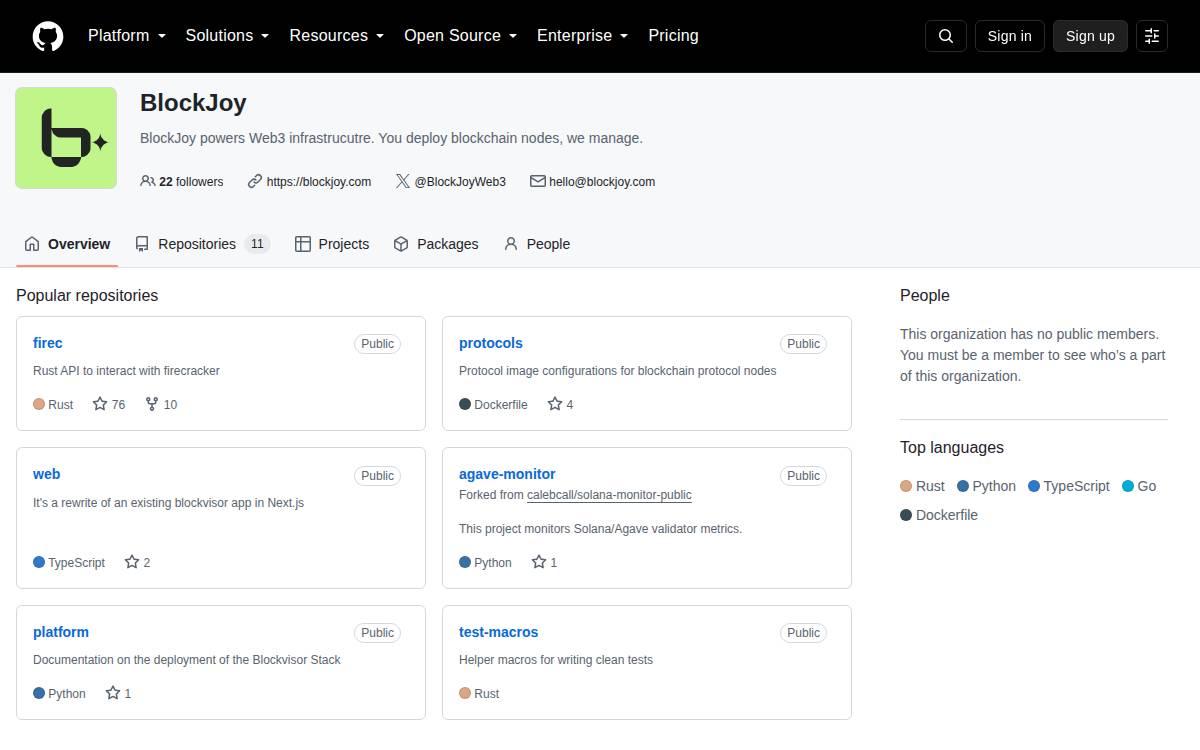Switch to the Repositories tab

[203, 244]
